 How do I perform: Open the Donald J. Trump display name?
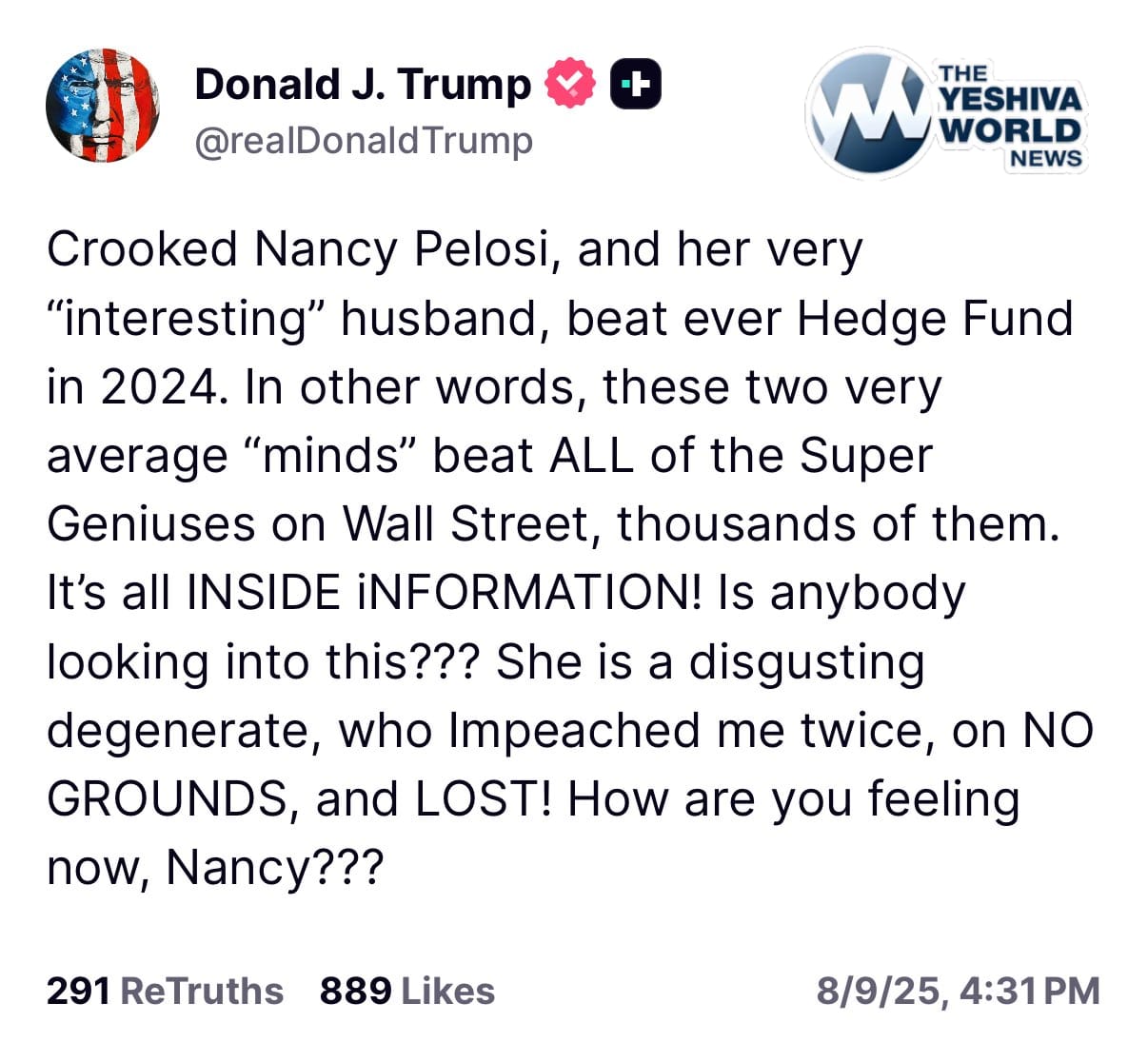point(362,84)
